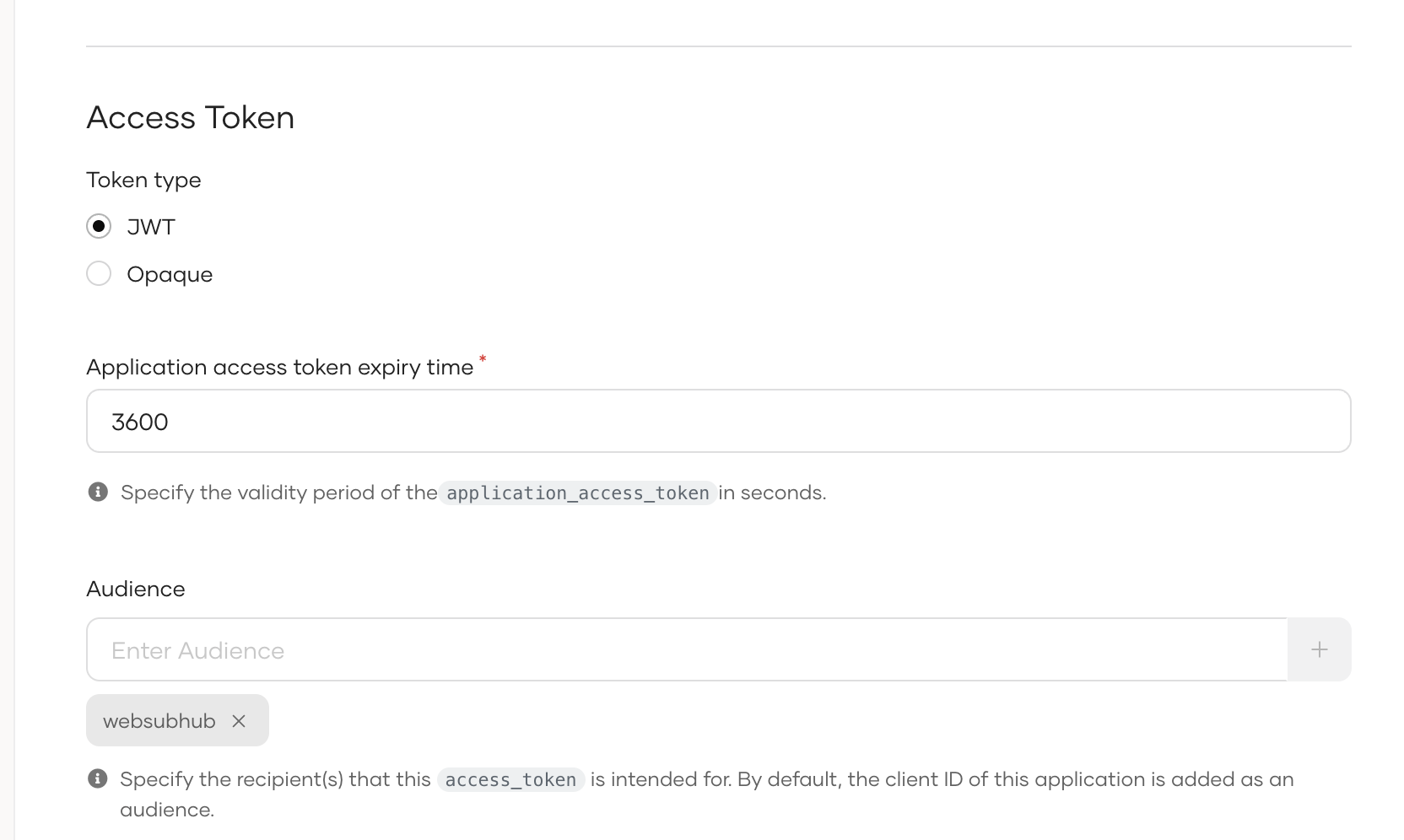Click the application_access_token code snippet

[x=577, y=493]
